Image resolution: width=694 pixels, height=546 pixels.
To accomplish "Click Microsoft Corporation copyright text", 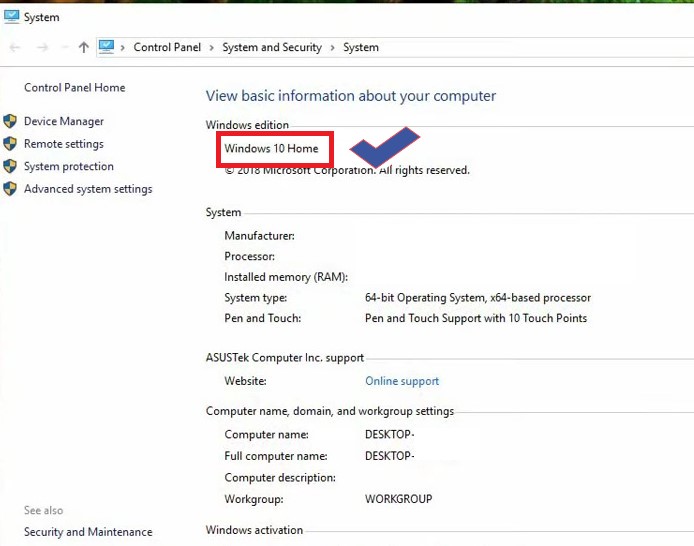I will (x=347, y=170).
